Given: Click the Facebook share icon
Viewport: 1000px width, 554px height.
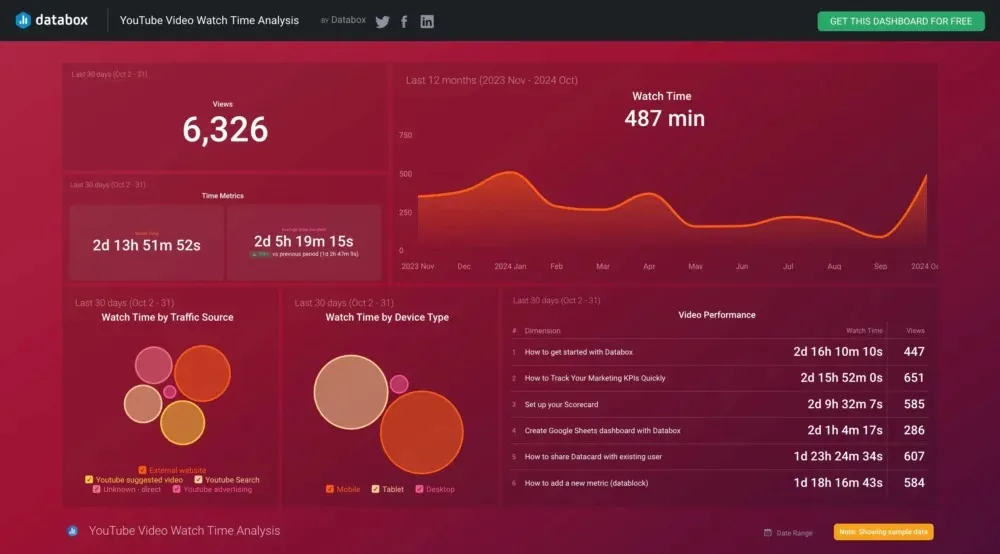Looking at the screenshot, I should coord(404,21).
